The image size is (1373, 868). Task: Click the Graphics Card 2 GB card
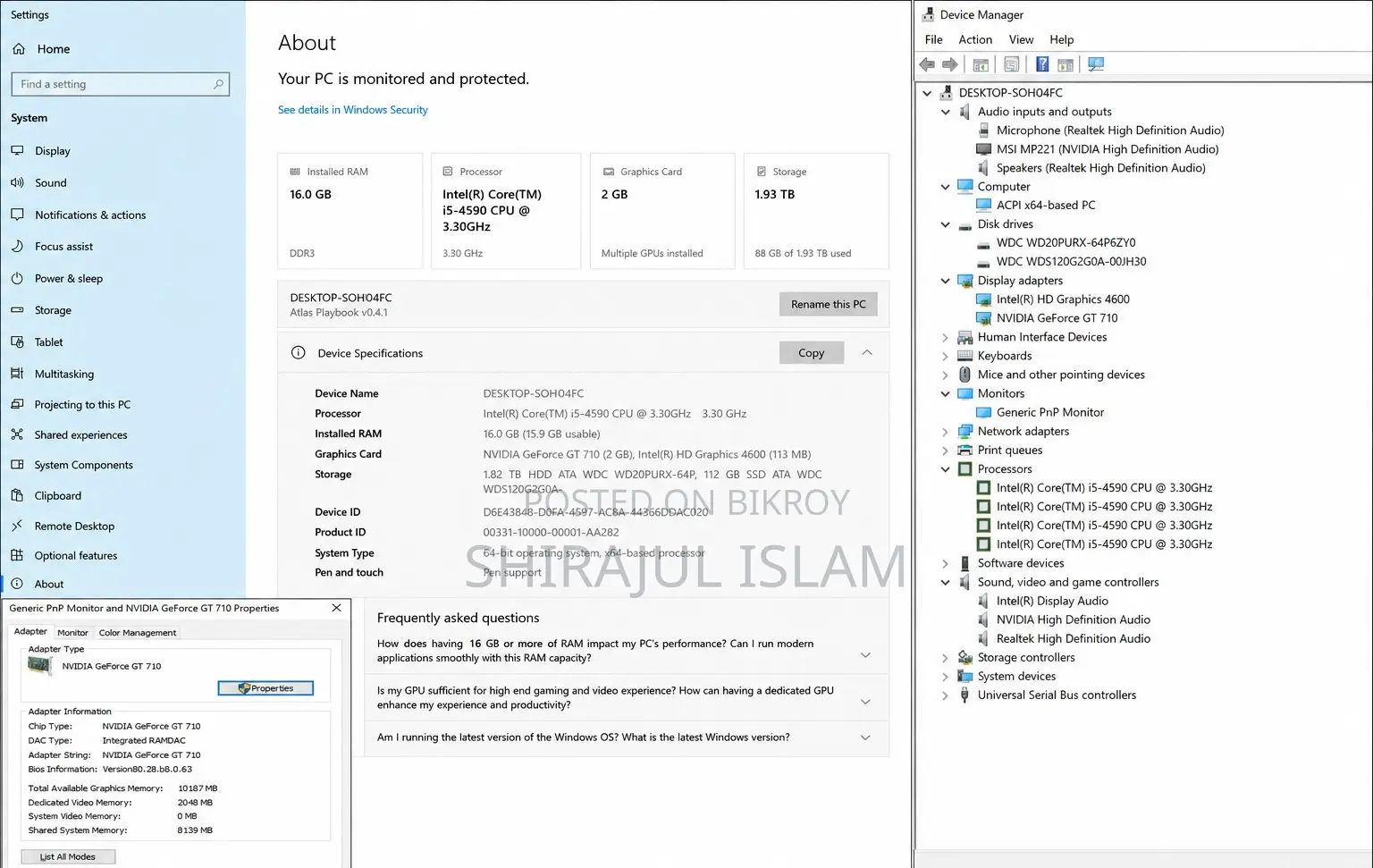[662, 211]
